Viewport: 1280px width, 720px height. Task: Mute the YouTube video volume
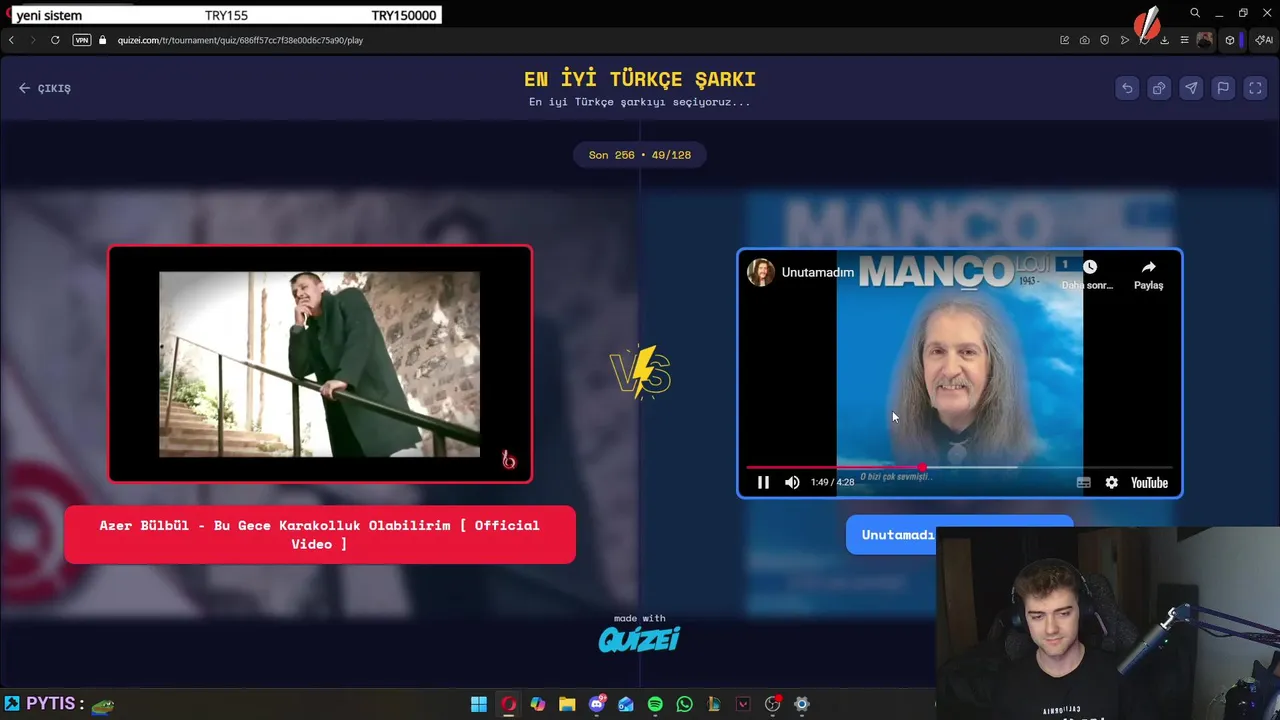click(792, 482)
